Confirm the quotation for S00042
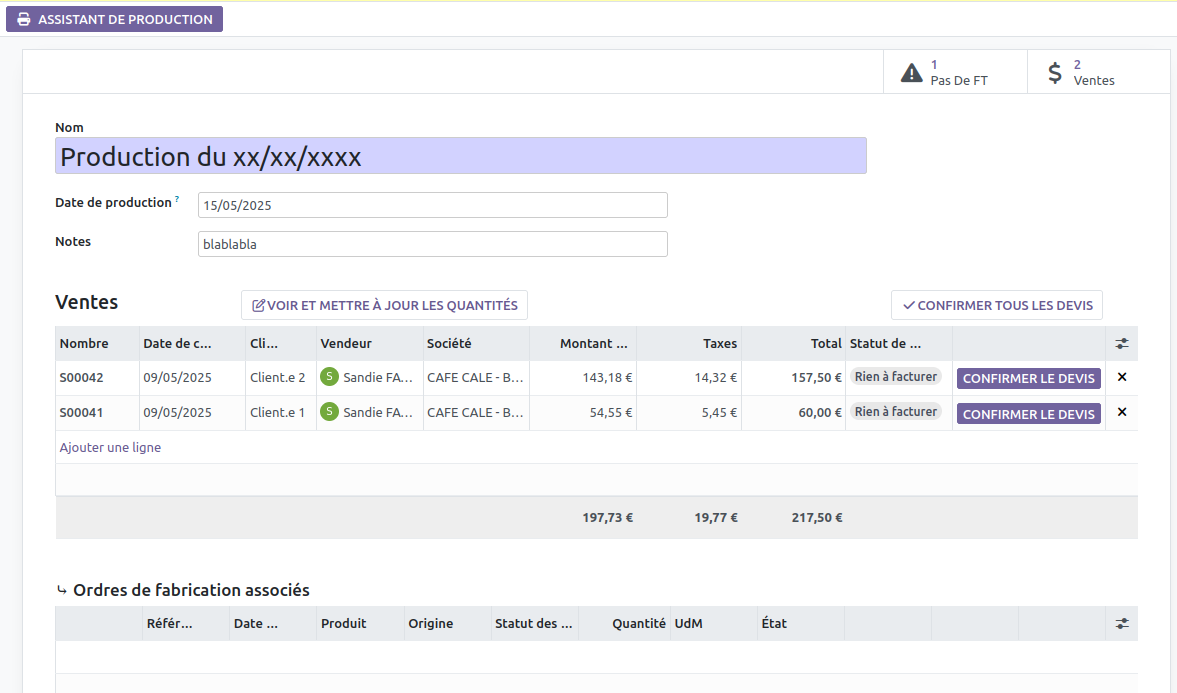Image resolution: width=1177 pixels, height=693 pixels. (x=1028, y=378)
